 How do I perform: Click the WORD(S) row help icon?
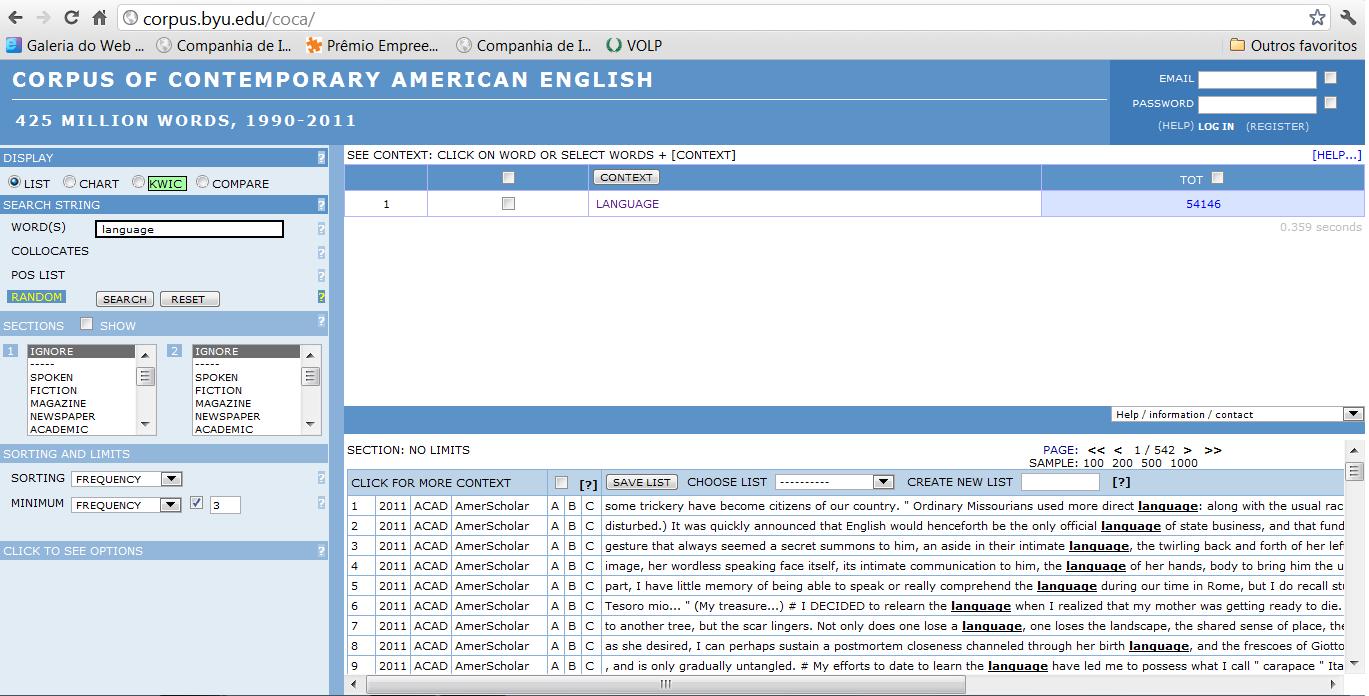(321, 228)
